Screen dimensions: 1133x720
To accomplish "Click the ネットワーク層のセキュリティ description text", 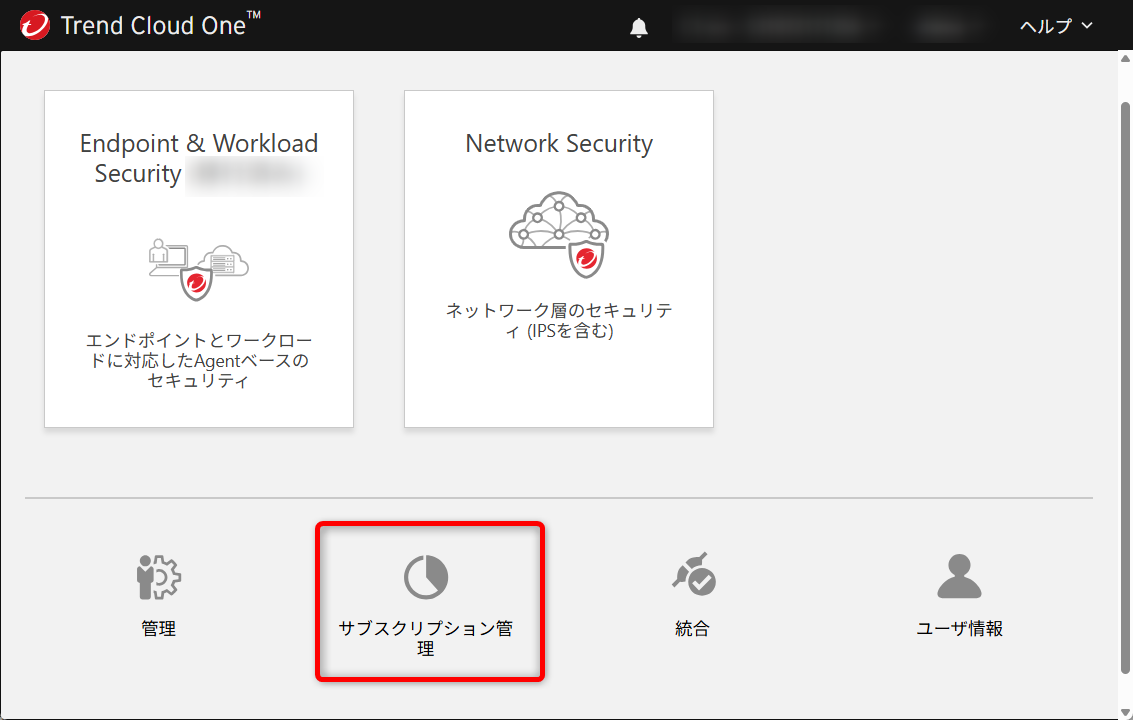I will coord(559,320).
